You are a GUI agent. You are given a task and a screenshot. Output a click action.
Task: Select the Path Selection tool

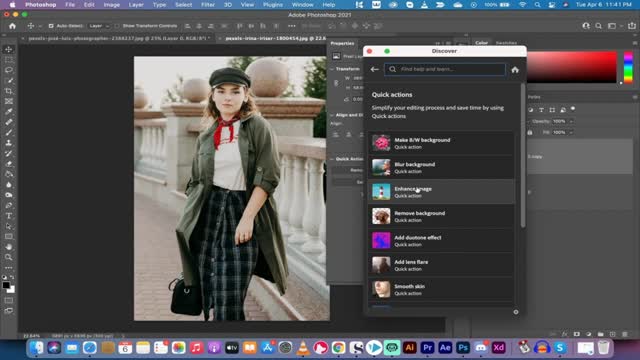(9, 226)
